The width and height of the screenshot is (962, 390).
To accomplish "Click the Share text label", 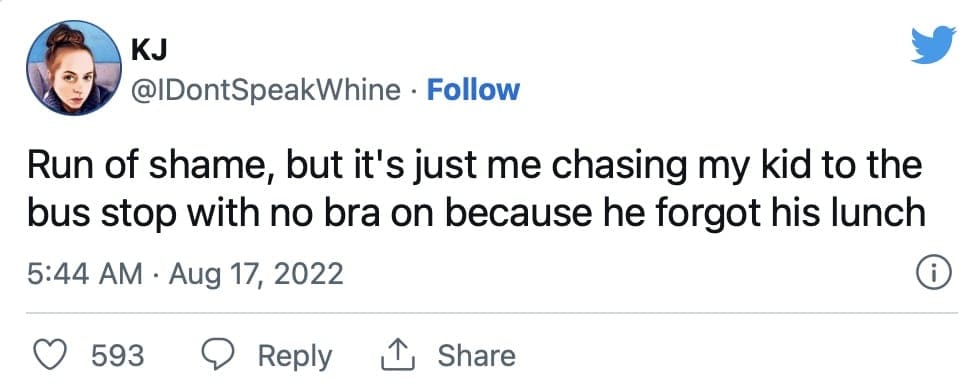I will [x=477, y=356].
